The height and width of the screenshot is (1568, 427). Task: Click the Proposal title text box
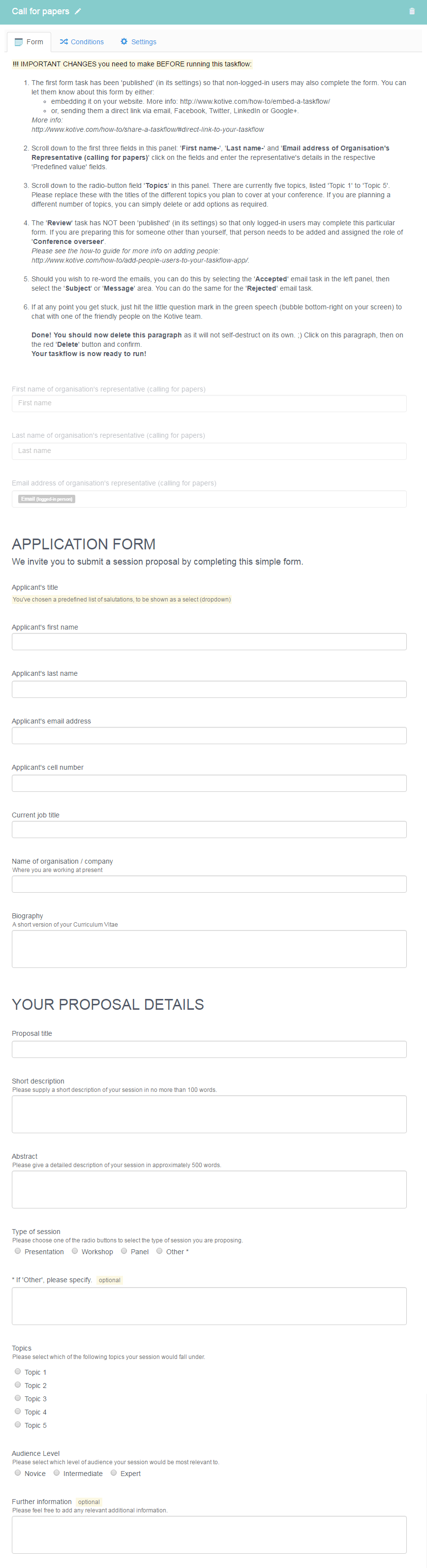tap(209, 1049)
